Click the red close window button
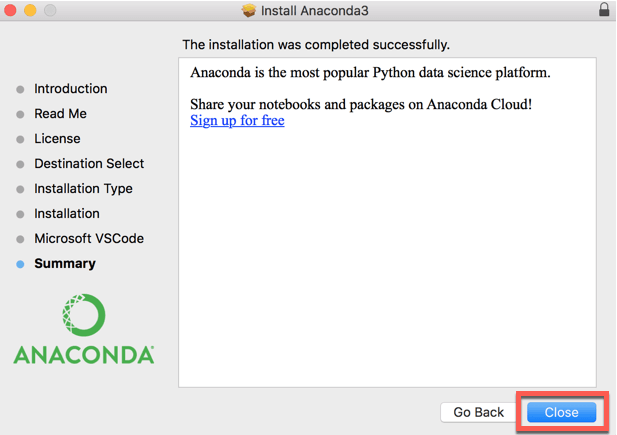 click(x=10, y=10)
